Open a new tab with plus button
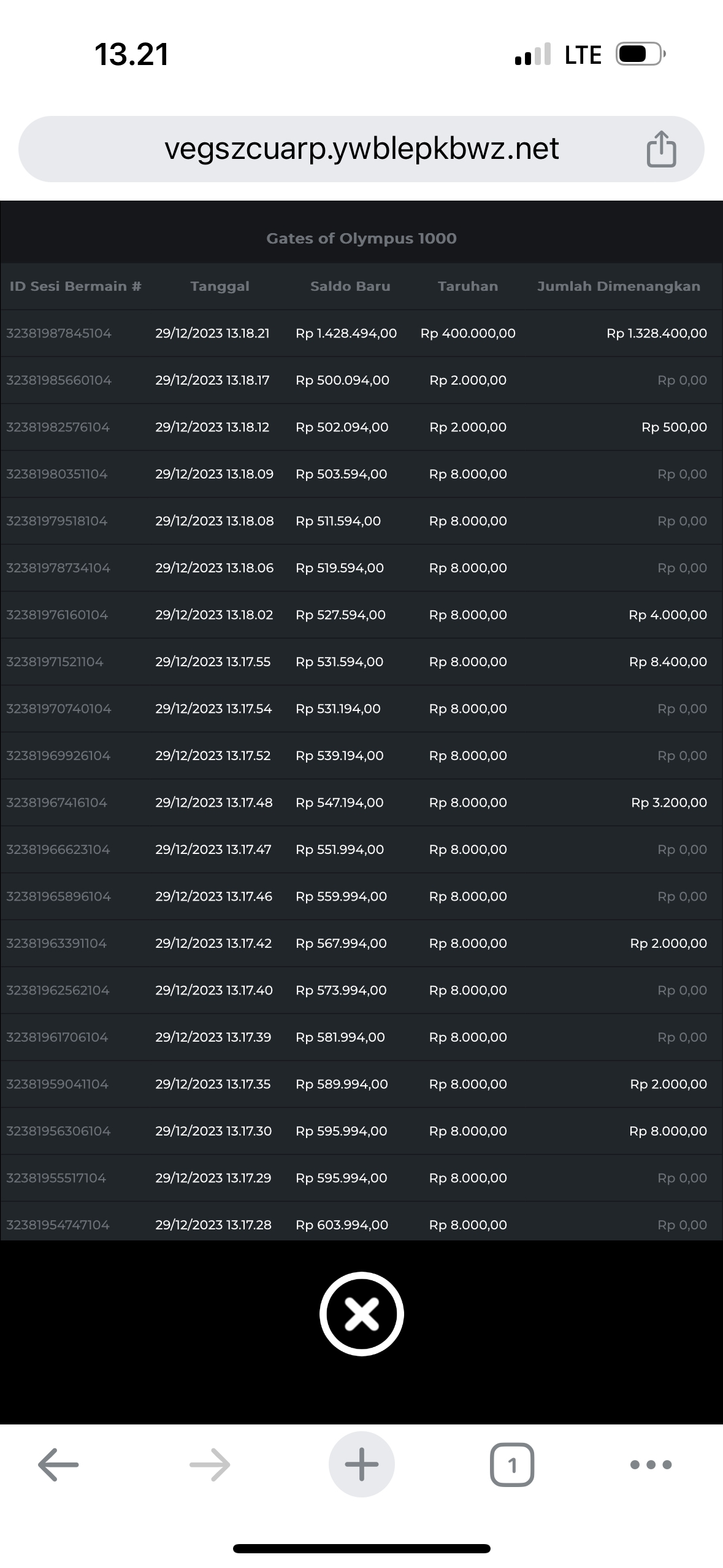The width and height of the screenshot is (723, 1568). pyautogui.click(x=361, y=1465)
